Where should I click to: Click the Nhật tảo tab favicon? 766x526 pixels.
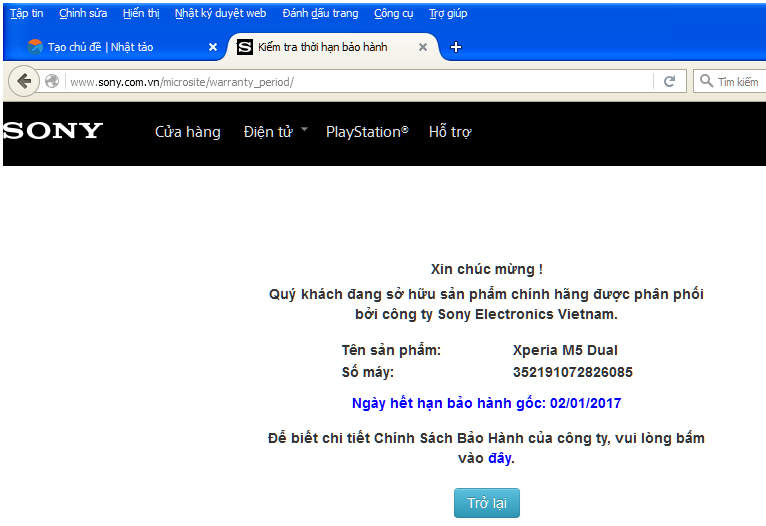pyautogui.click(x=35, y=46)
